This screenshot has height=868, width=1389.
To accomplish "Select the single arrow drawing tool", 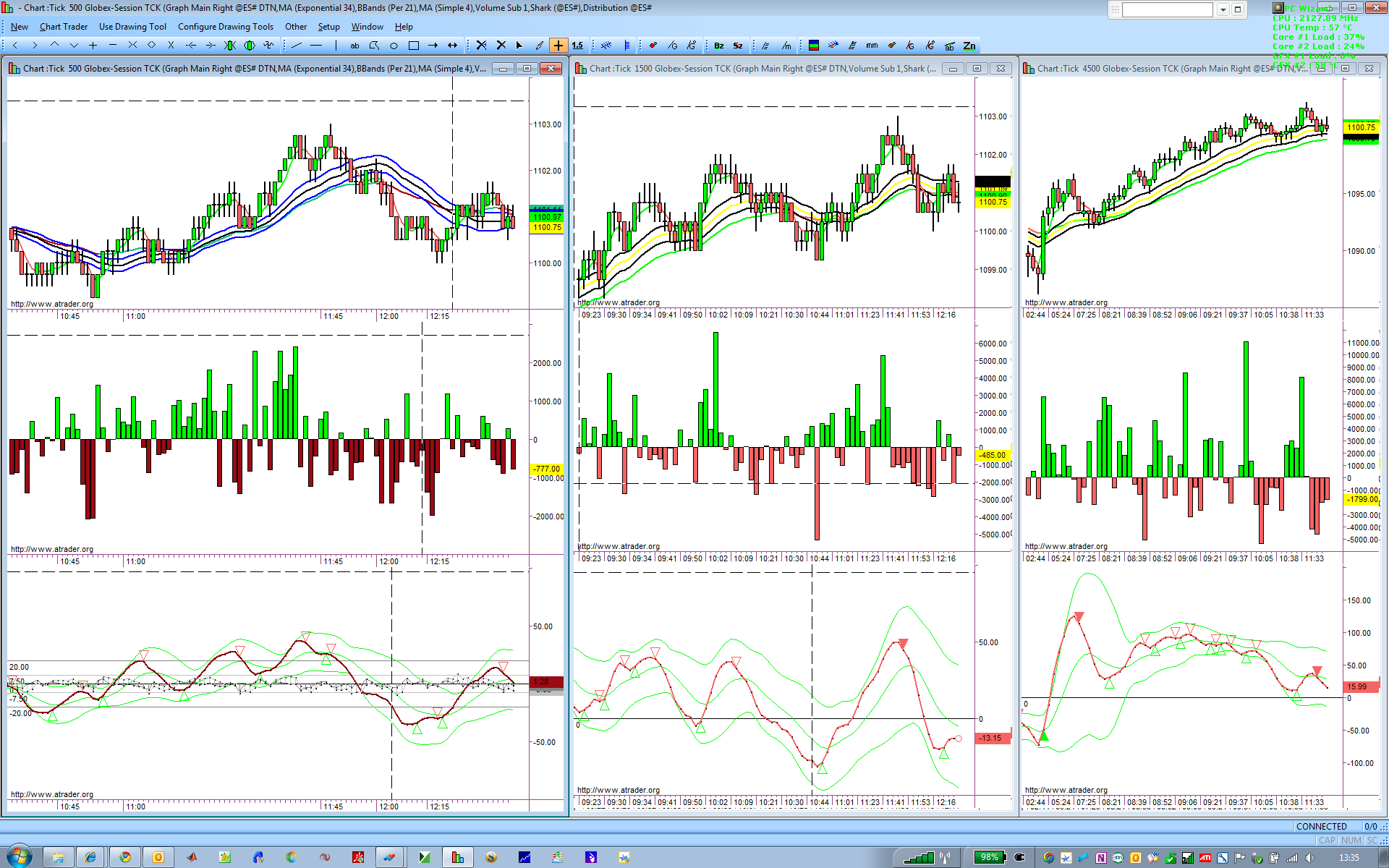I will [x=433, y=46].
